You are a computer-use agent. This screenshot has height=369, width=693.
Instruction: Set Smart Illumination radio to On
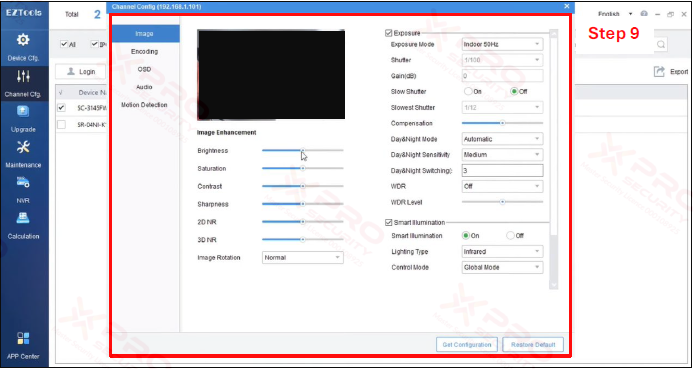(466, 236)
